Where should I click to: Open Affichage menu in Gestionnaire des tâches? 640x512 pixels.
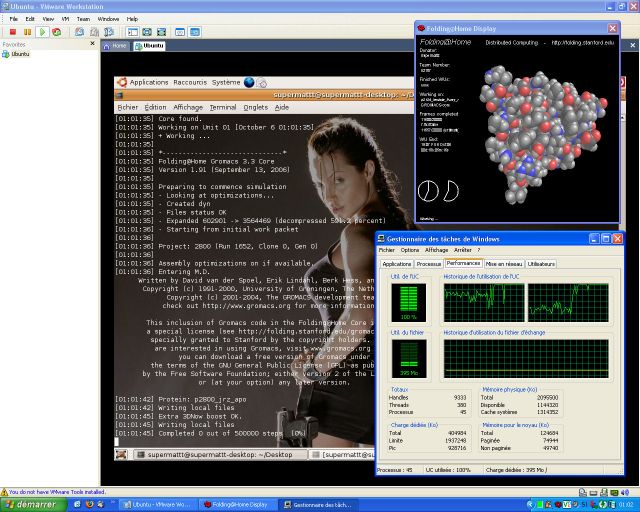[436, 250]
